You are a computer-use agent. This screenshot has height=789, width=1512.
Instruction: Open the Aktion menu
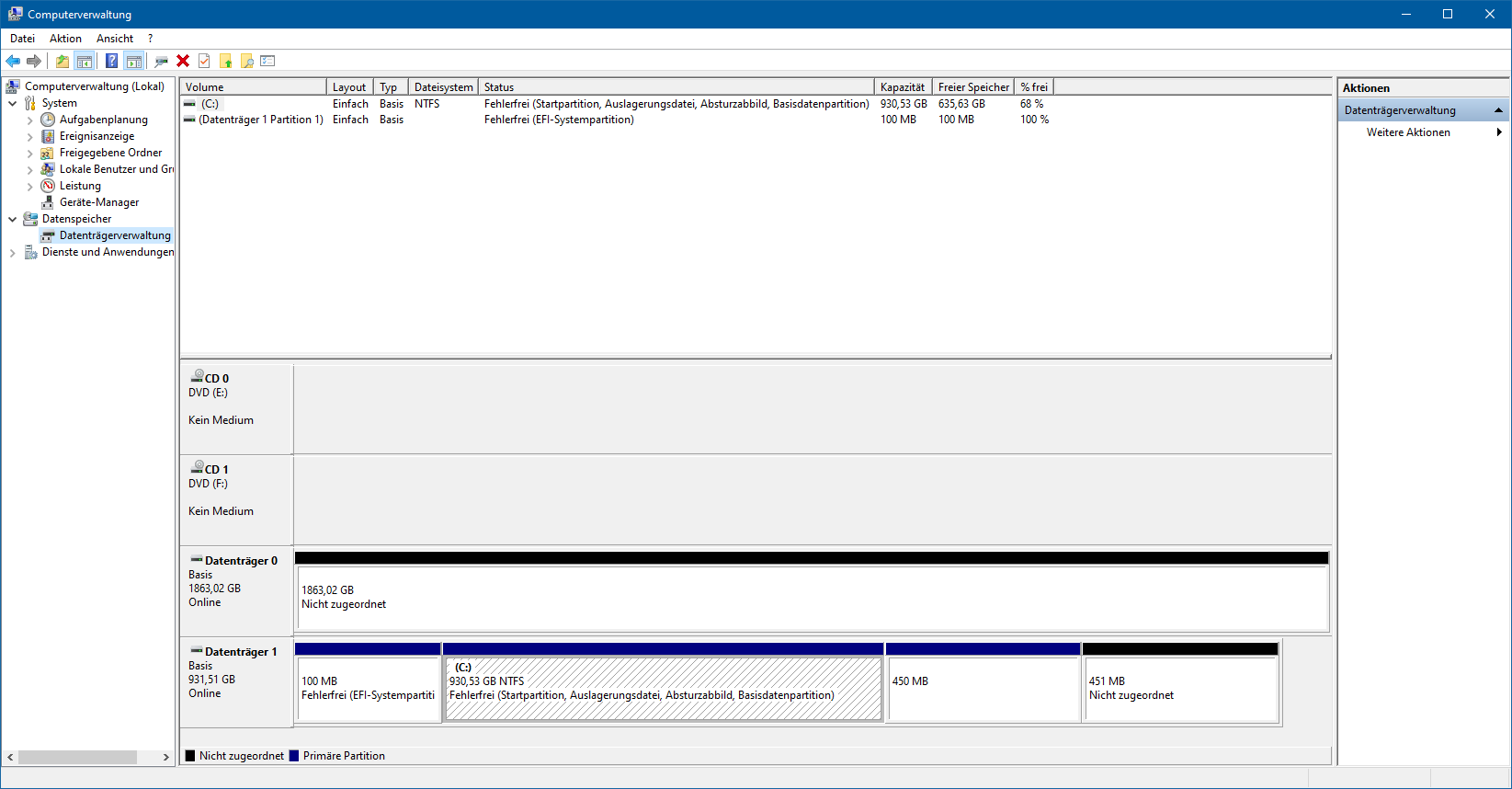[65, 39]
